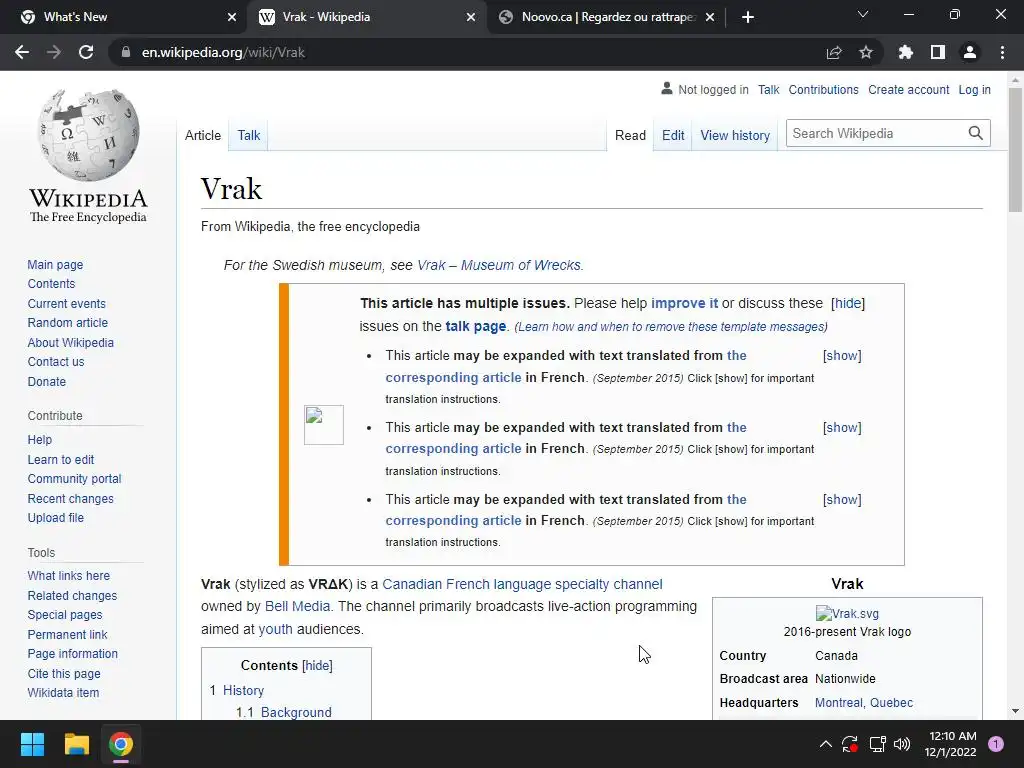Image resolution: width=1024 pixels, height=768 pixels.
Task: Open a new tab with the plus button
Action: tap(748, 17)
